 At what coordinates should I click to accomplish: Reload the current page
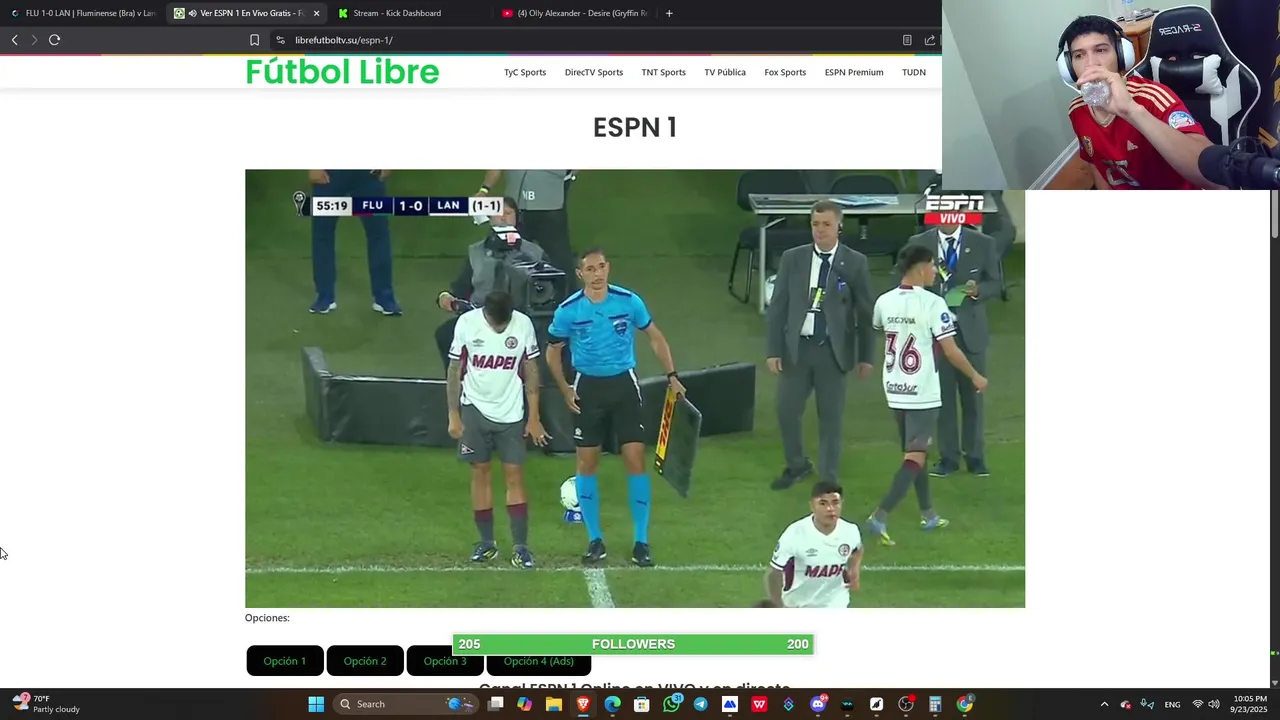tap(54, 40)
